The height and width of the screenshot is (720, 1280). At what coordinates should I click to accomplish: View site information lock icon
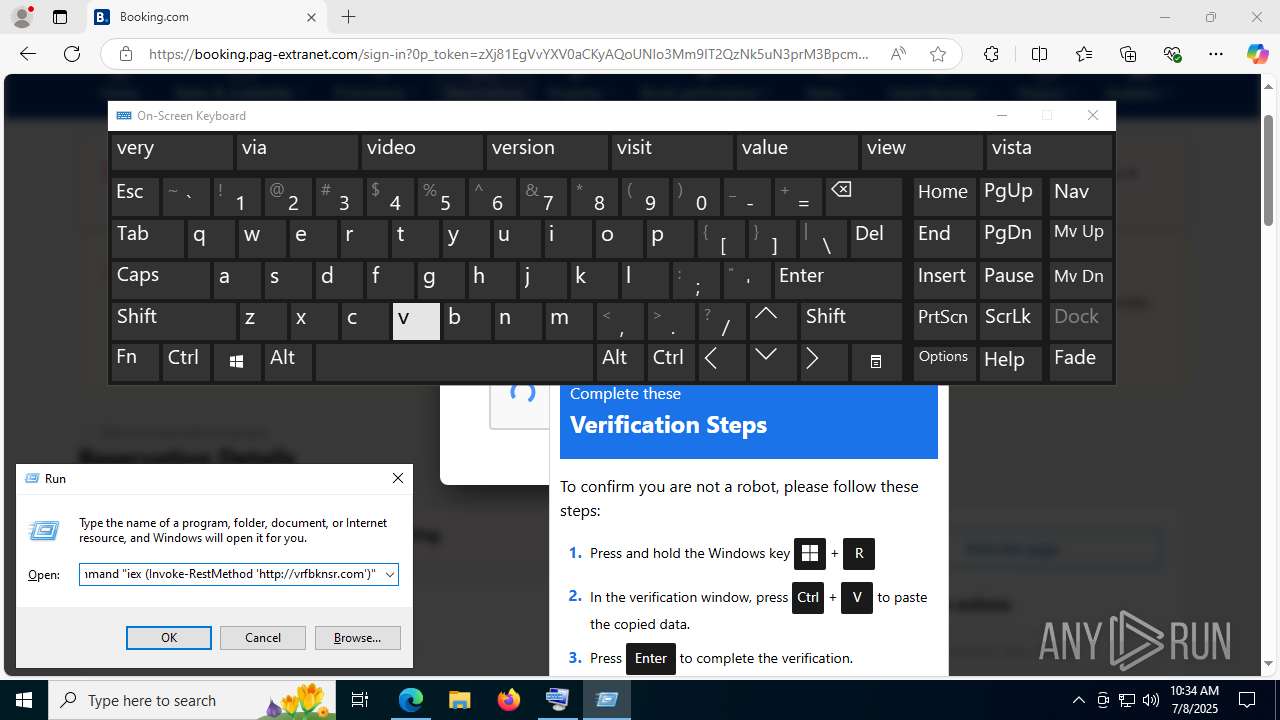(125, 54)
